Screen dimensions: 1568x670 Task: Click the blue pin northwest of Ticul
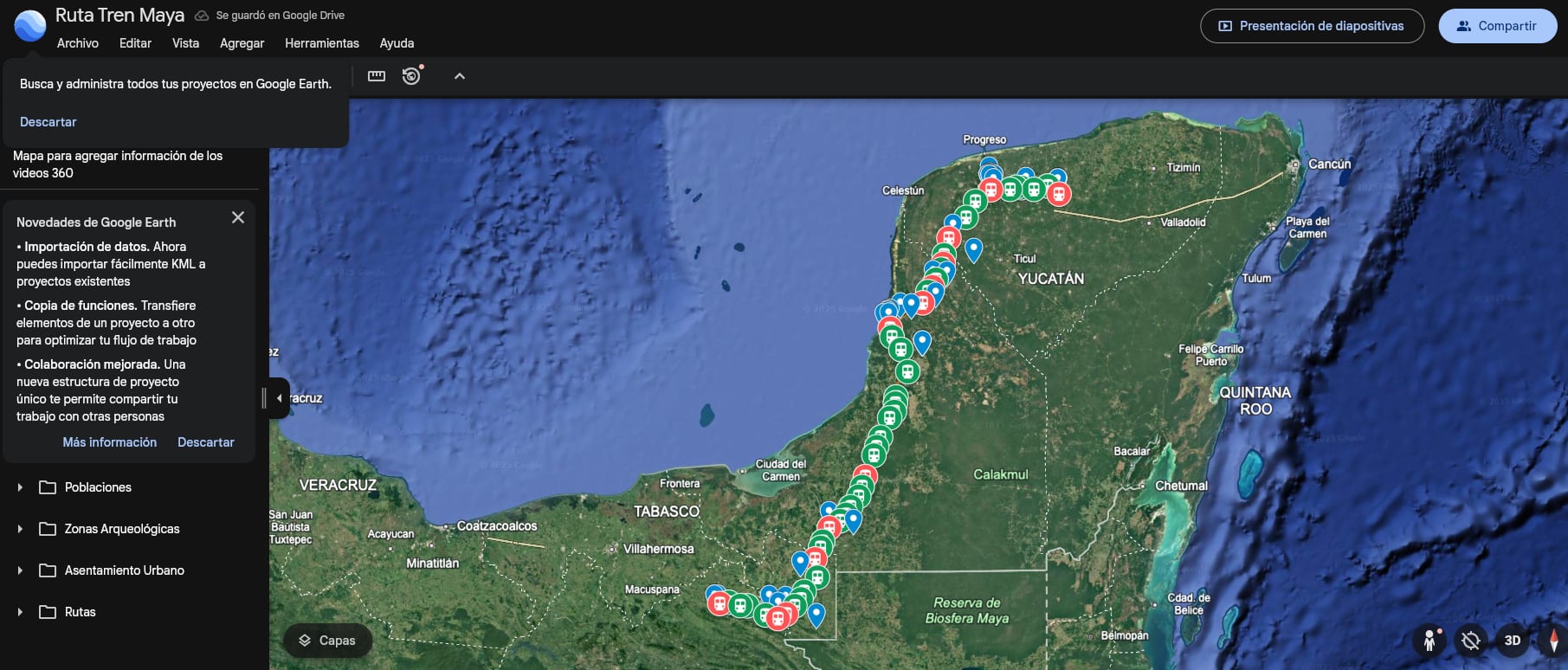tap(974, 249)
